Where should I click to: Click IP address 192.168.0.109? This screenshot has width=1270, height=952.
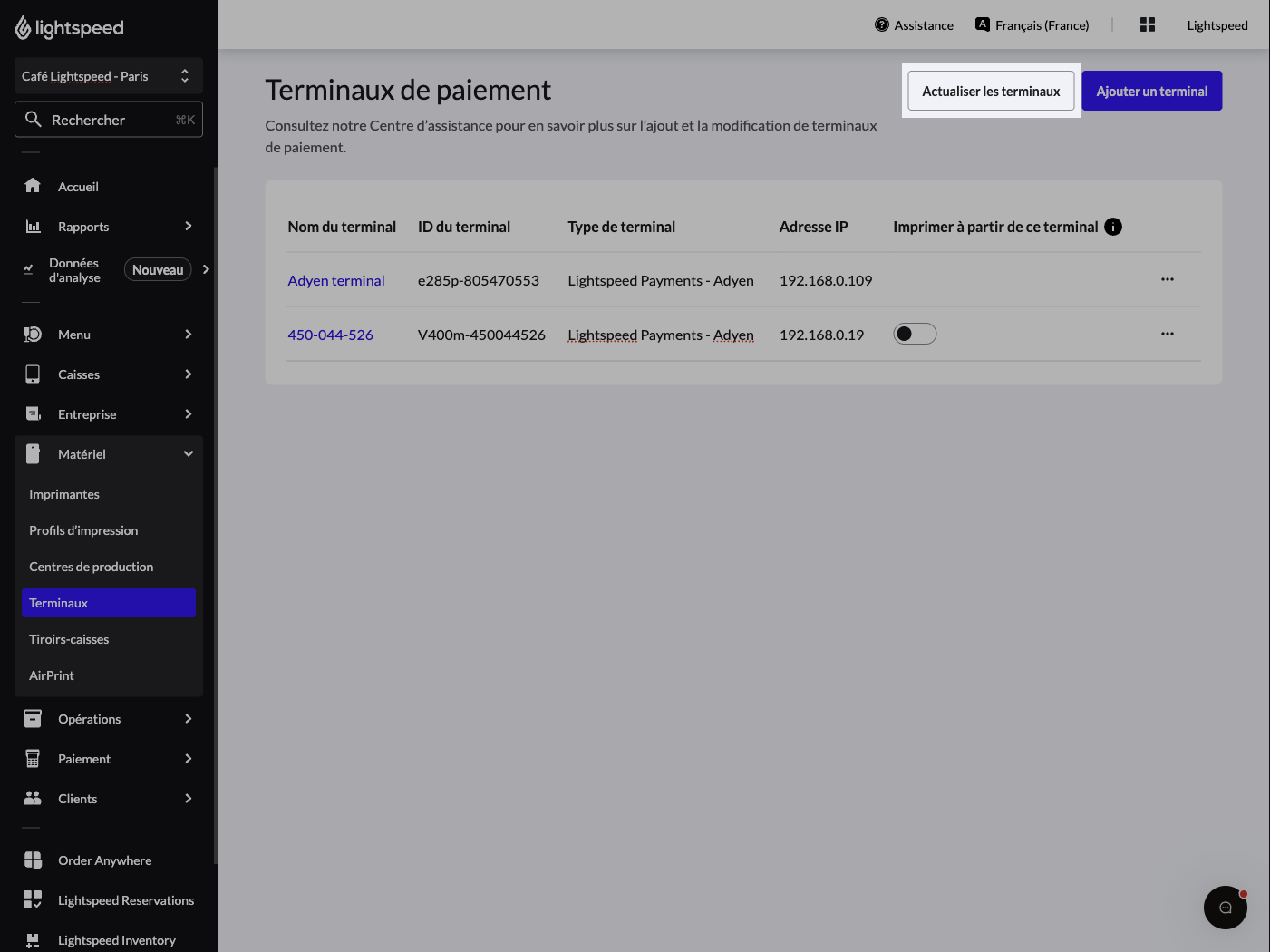coord(826,280)
